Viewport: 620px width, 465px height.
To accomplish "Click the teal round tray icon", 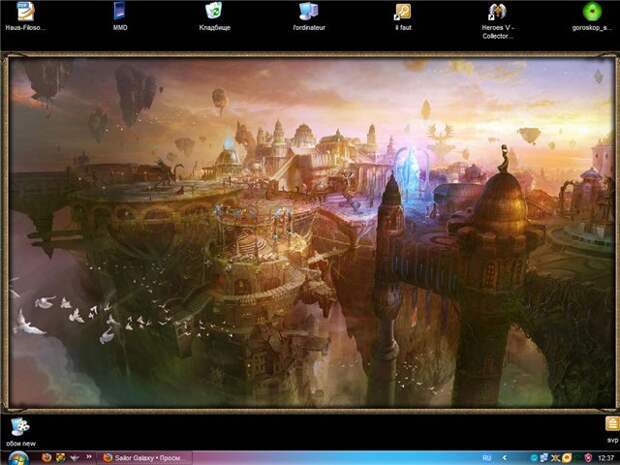I will tap(534, 458).
